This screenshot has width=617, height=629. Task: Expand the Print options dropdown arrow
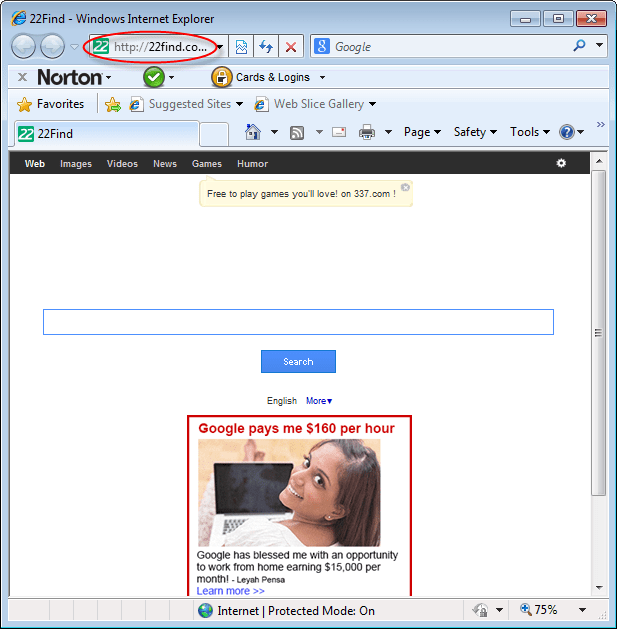pyautogui.click(x=388, y=132)
